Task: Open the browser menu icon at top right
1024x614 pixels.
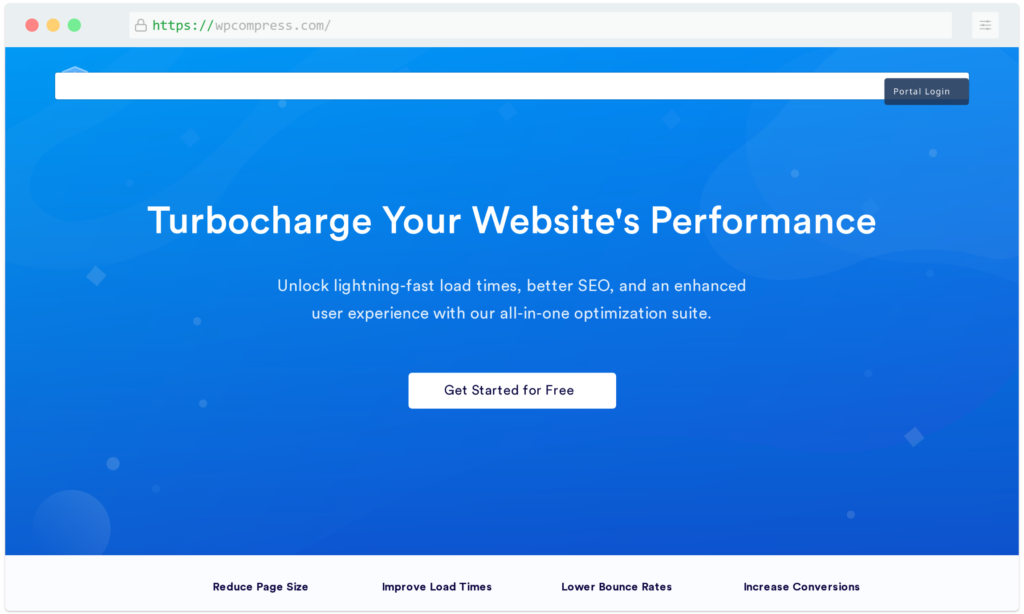Action: [x=985, y=25]
